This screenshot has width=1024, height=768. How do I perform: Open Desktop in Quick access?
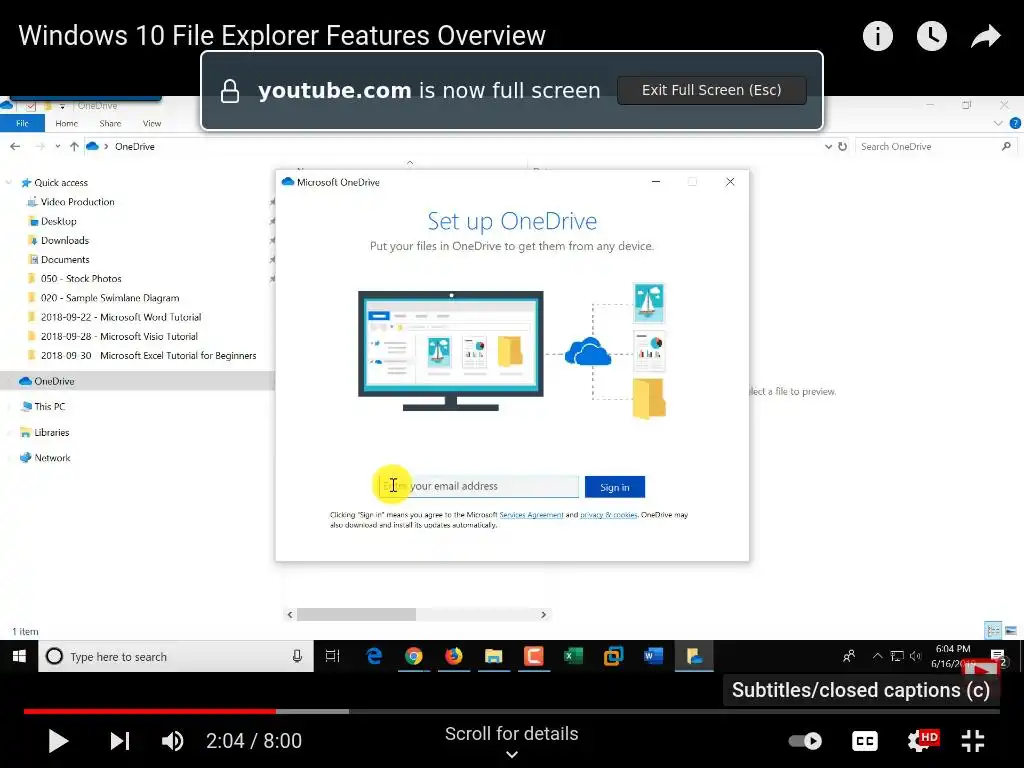pos(58,221)
